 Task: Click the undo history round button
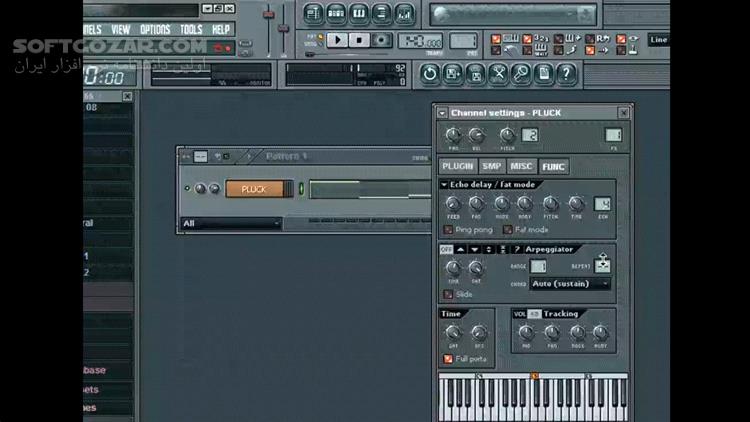coord(430,74)
